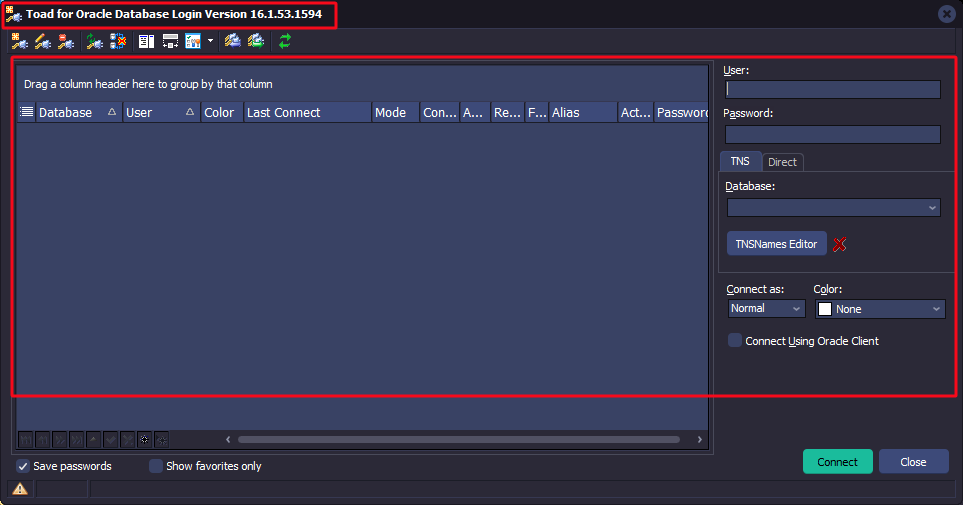Enable Connect Using Oracle Client checkbox
This screenshot has height=505, width=963.
735,340
